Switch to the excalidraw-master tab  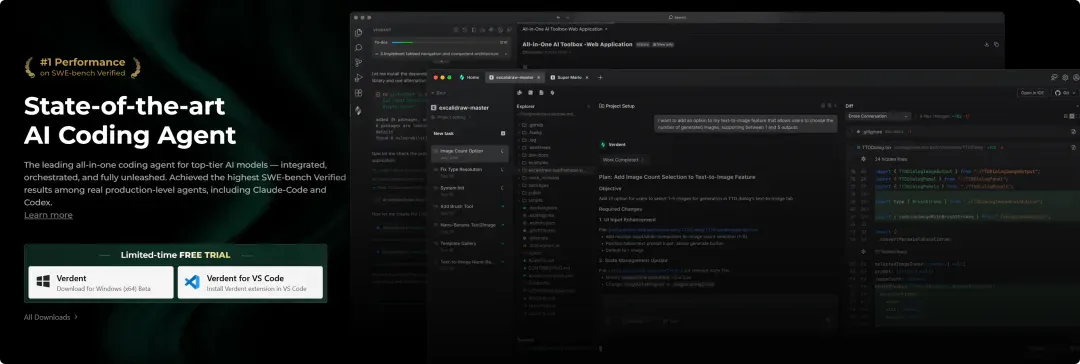point(515,77)
